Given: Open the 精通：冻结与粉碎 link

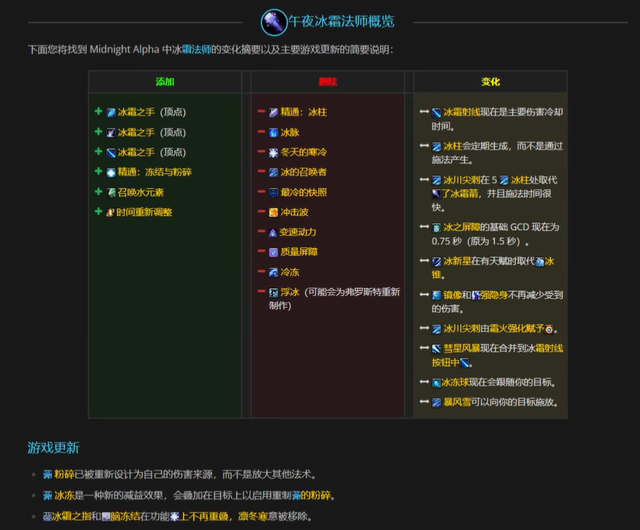Looking at the screenshot, I should point(155,172).
